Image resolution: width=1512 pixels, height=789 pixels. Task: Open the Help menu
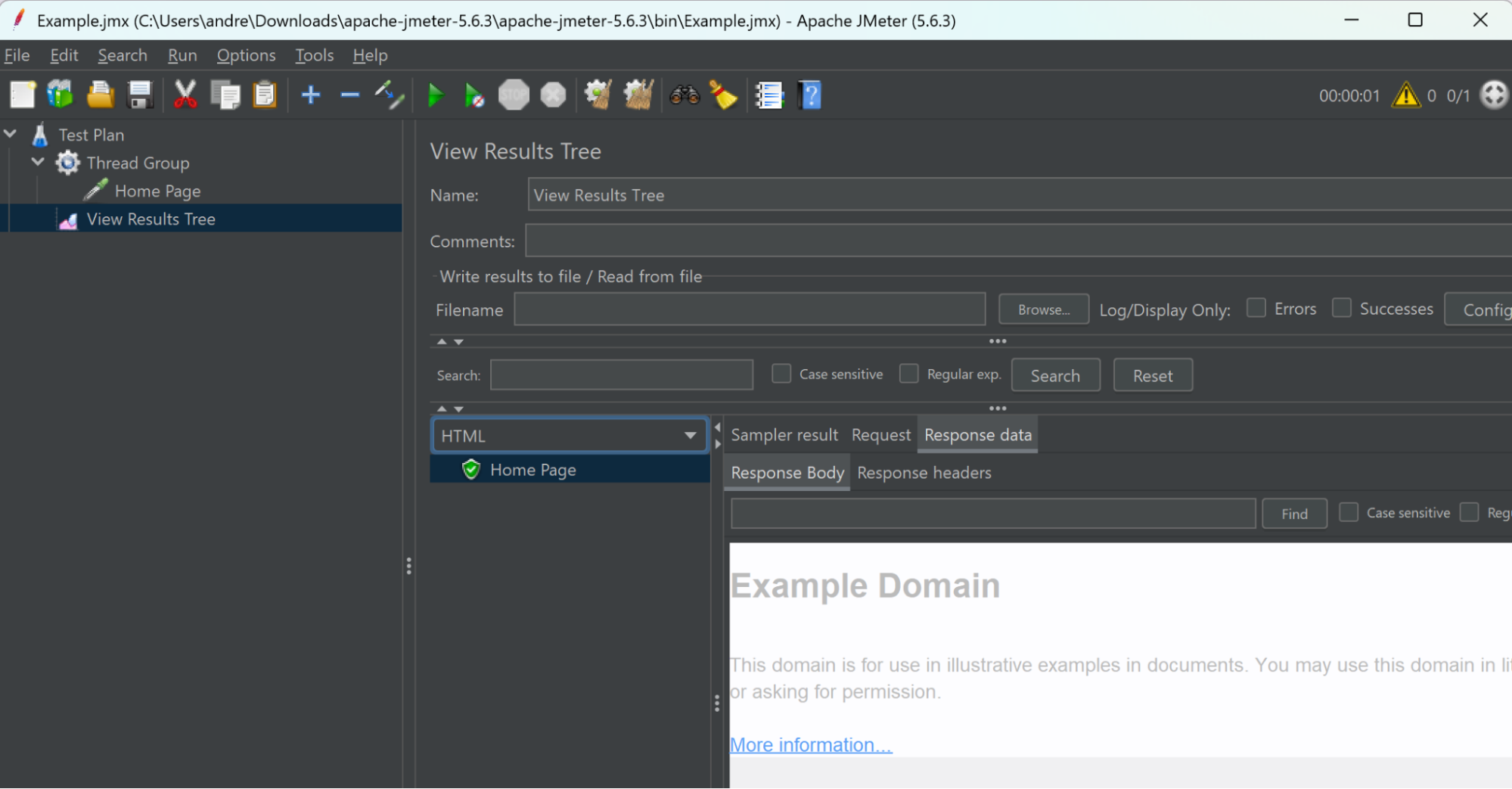pyautogui.click(x=370, y=55)
